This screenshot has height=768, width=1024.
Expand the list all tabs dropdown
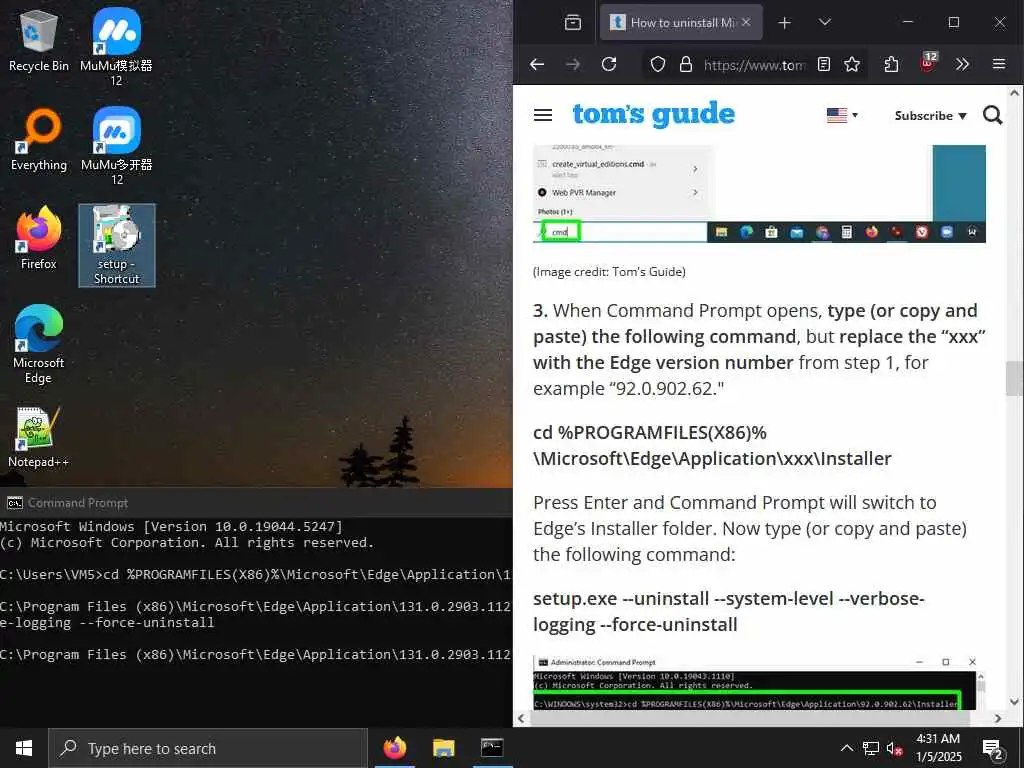click(825, 22)
